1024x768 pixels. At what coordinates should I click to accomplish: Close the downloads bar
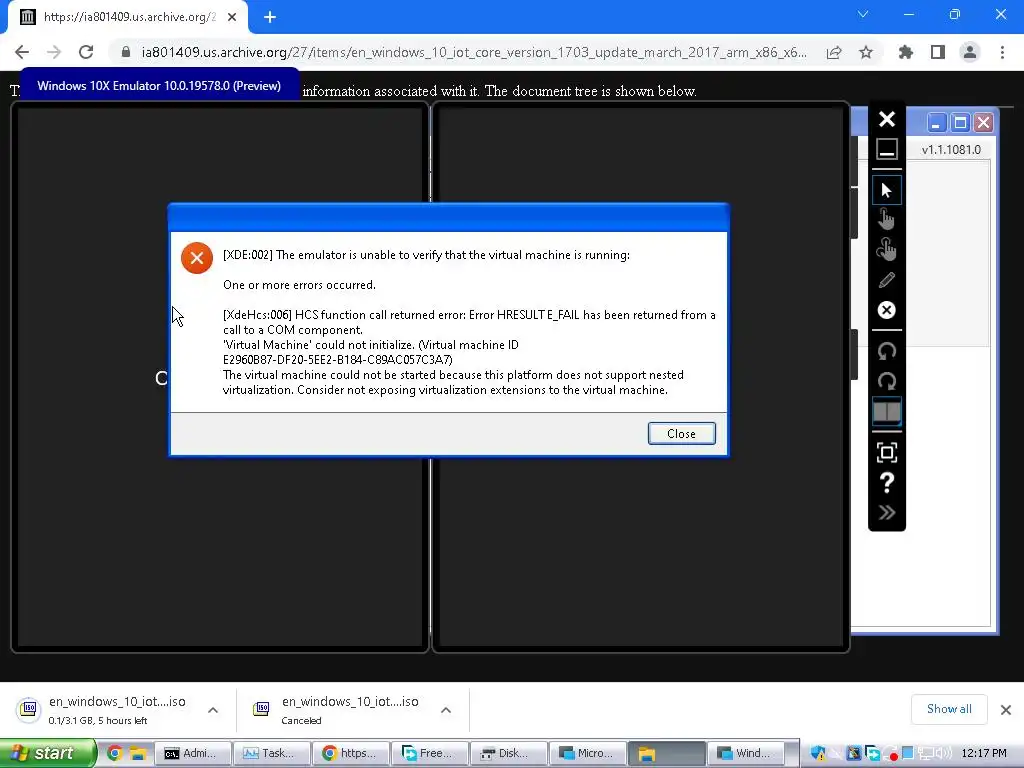coord(1006,710)
